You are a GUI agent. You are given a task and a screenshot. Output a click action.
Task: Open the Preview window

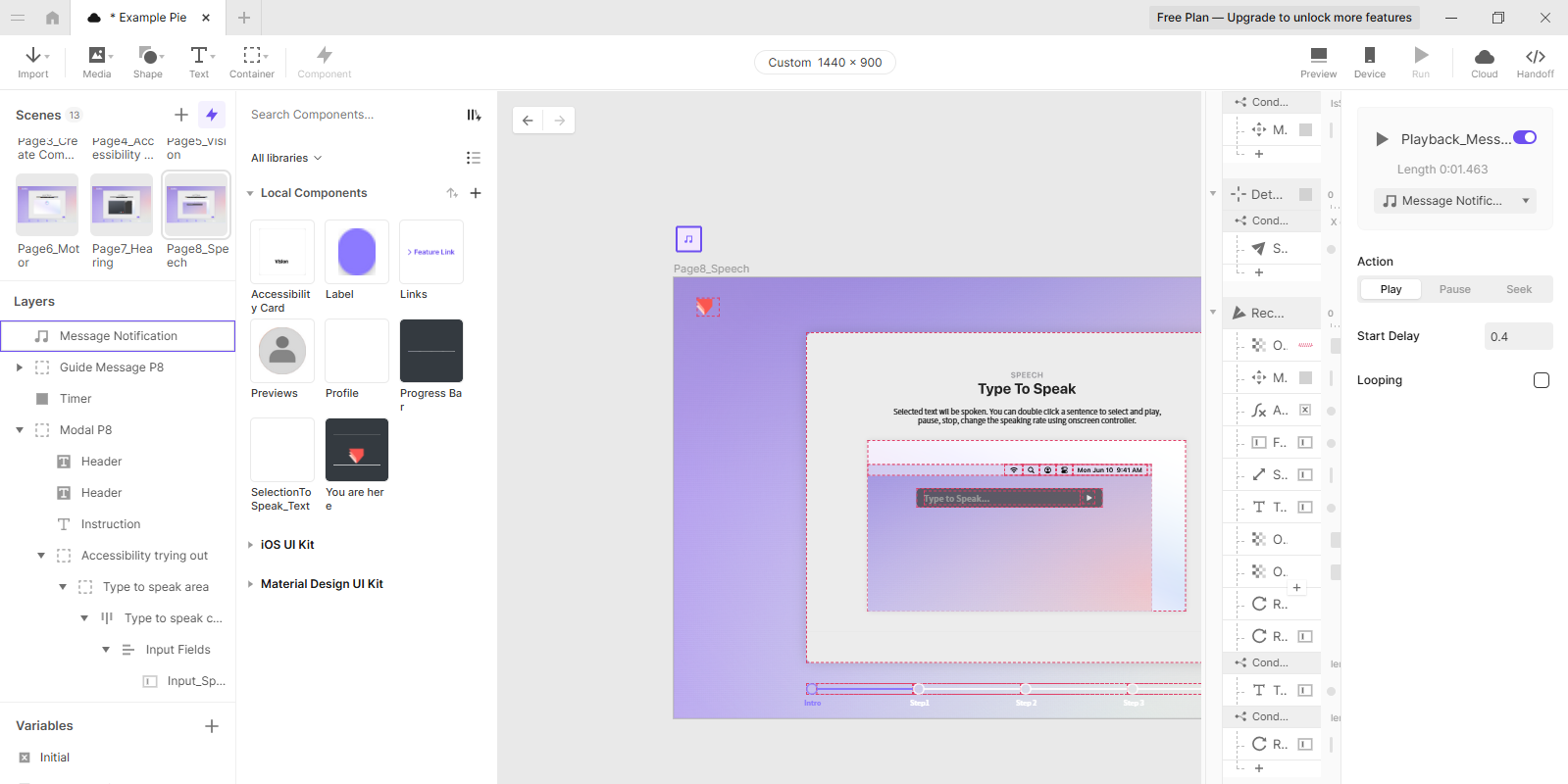[x=1318, y=62]
